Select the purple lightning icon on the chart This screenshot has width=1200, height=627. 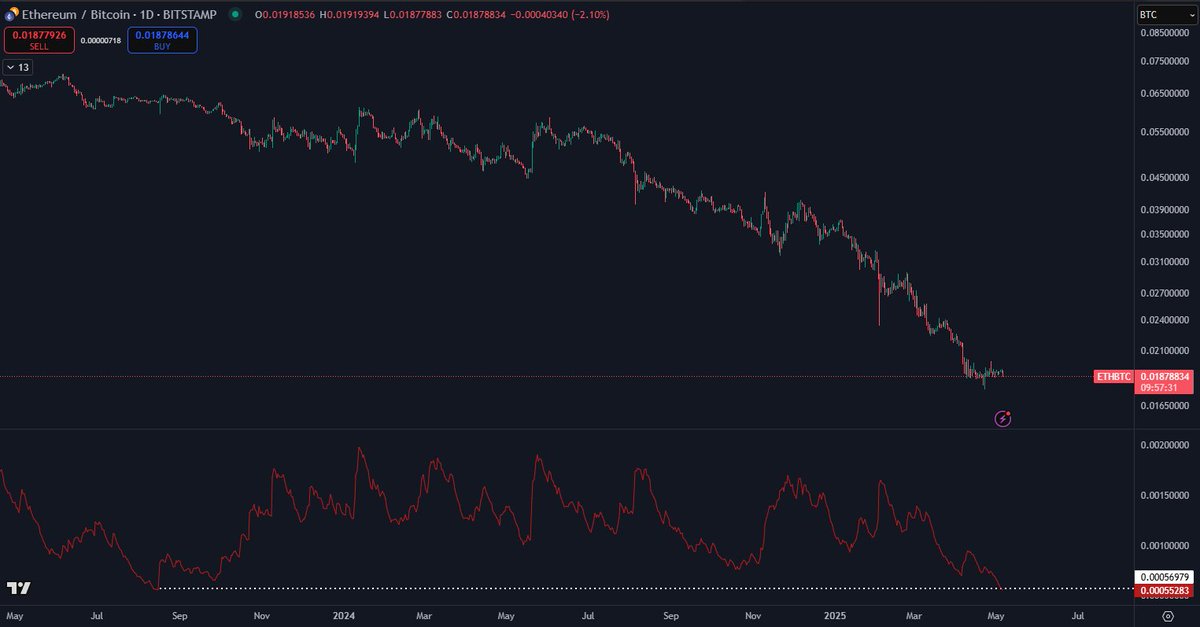click(x=1002, y=417)
